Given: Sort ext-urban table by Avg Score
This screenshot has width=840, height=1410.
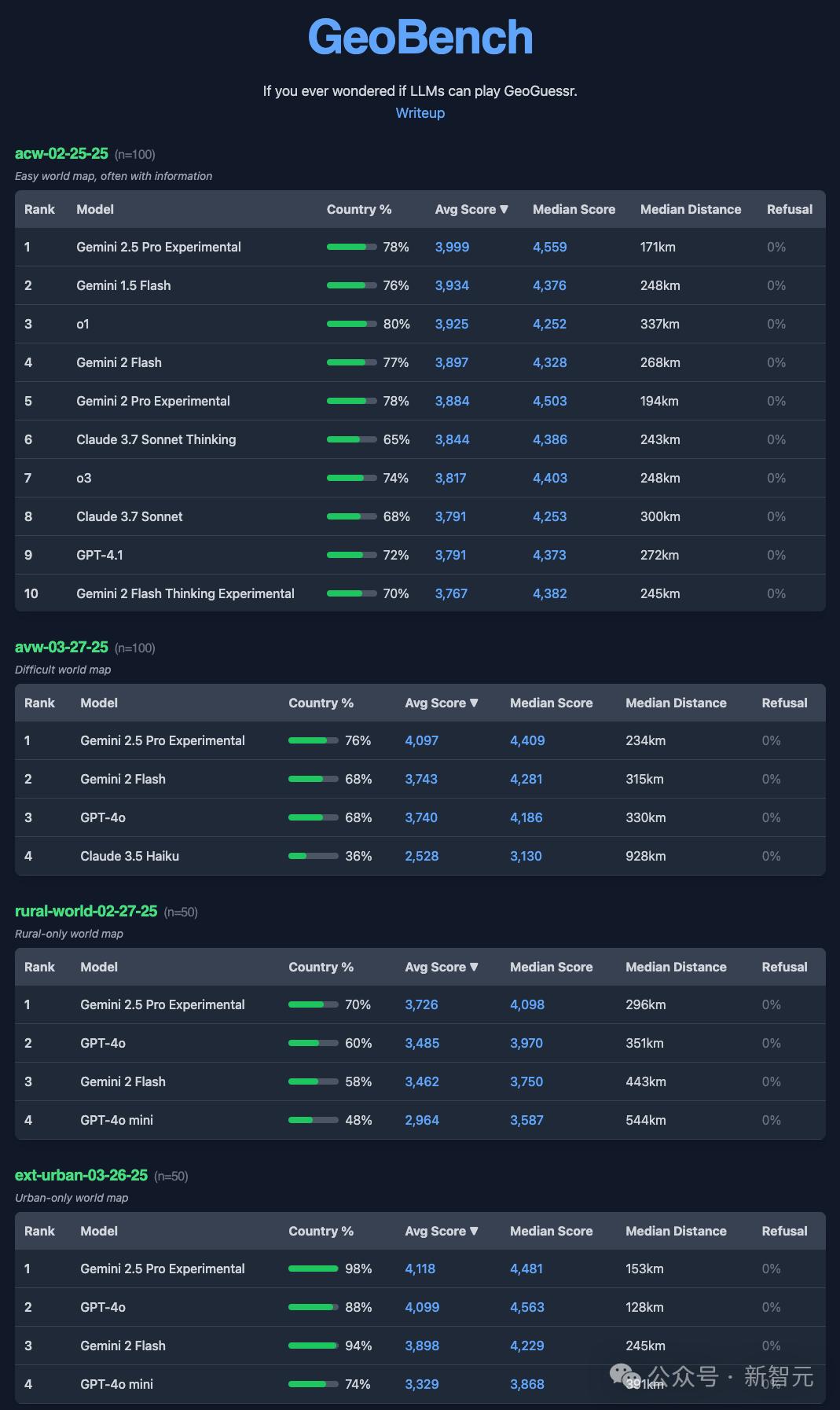Looking at the screenshot, I should (441, 1231).
